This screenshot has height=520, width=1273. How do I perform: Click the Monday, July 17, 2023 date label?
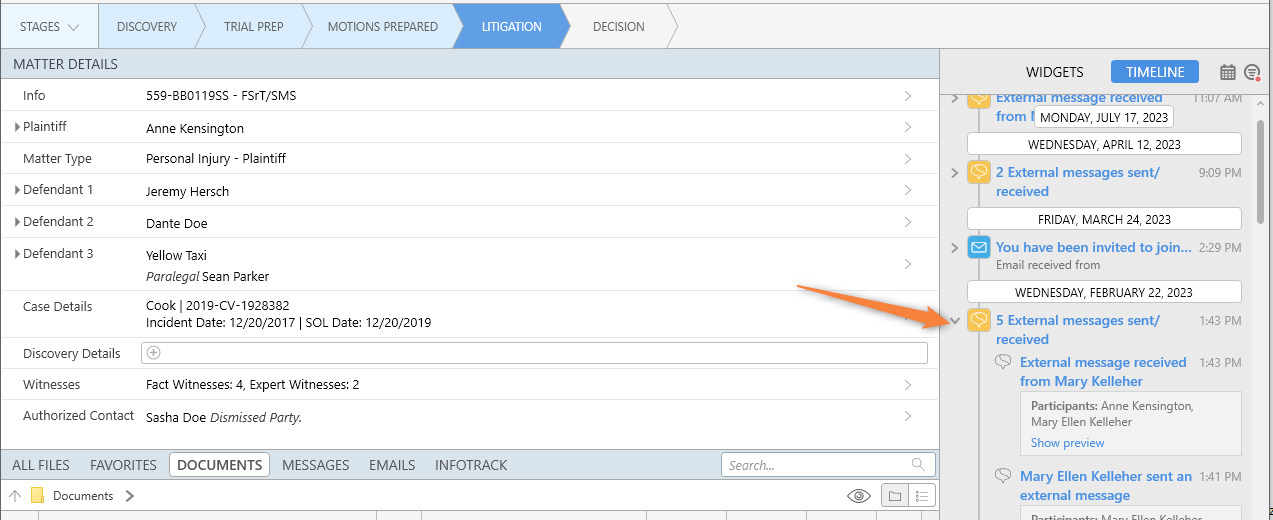1104,117
